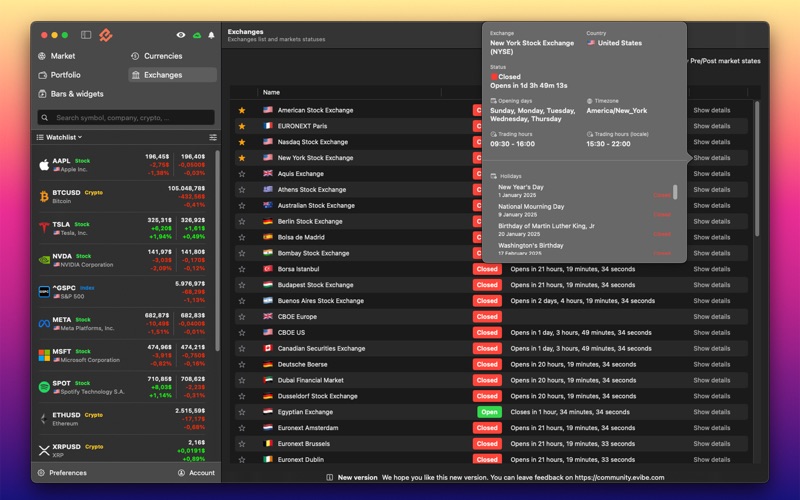The width and height of the screenshot is (800, 500).
Task: Select XRPUSD watchlist row
Action: (122, 448)
